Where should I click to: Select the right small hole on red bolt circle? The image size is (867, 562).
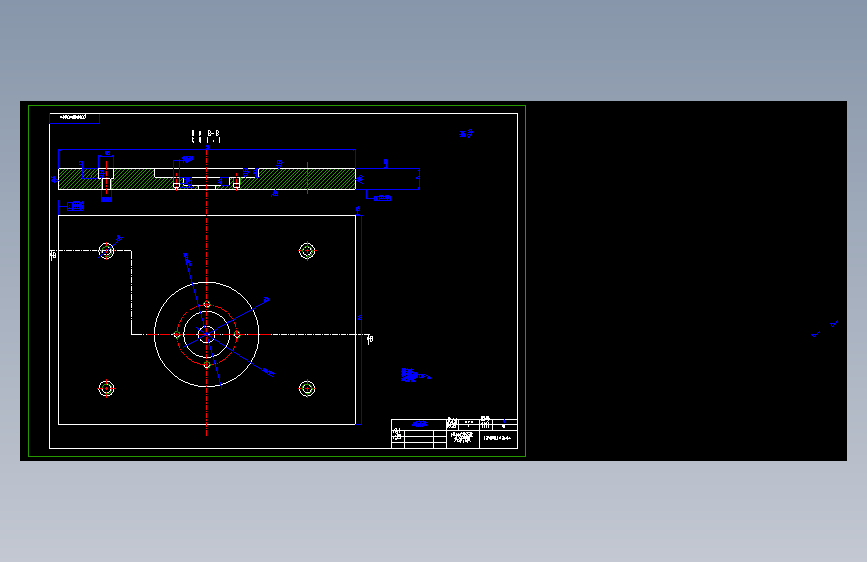(x=237, y=334)
